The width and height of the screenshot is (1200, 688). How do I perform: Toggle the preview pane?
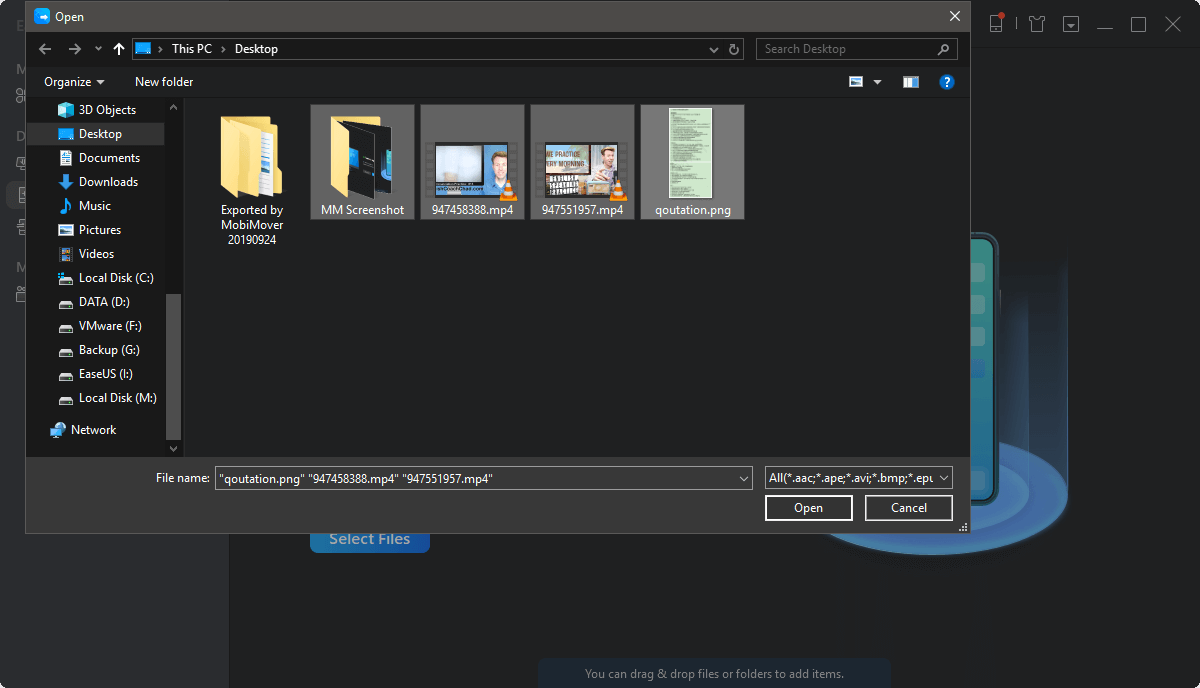point(910,82)
